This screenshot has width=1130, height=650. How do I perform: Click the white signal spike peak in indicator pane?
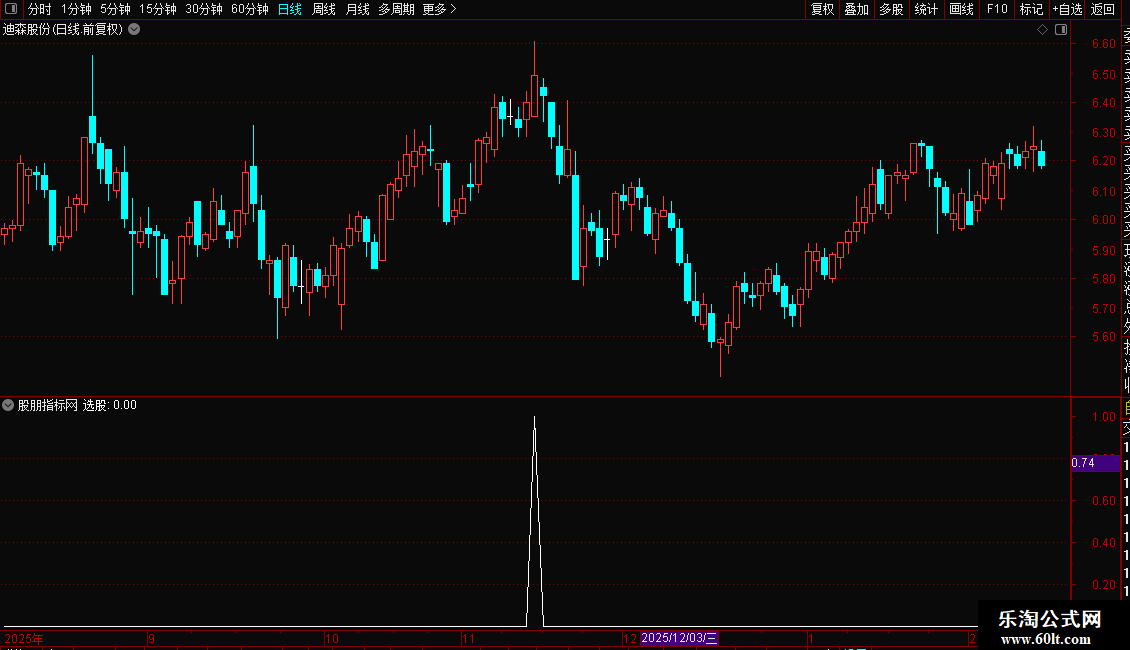point(534,418)
